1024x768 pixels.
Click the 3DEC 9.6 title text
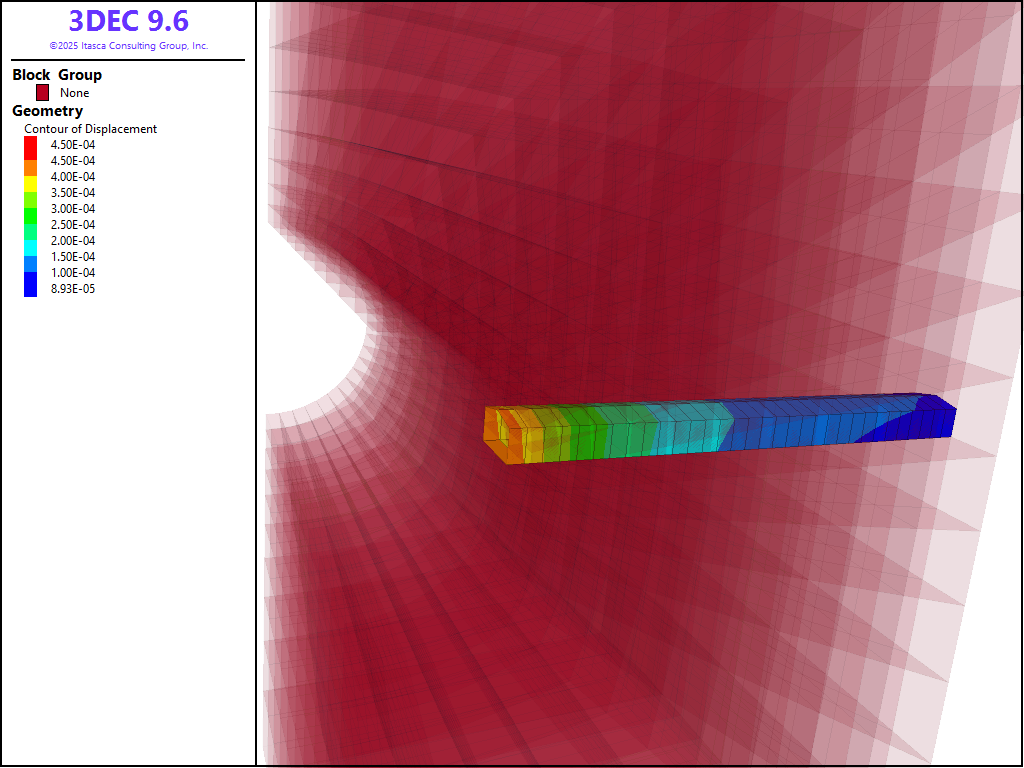coord(128,21)
